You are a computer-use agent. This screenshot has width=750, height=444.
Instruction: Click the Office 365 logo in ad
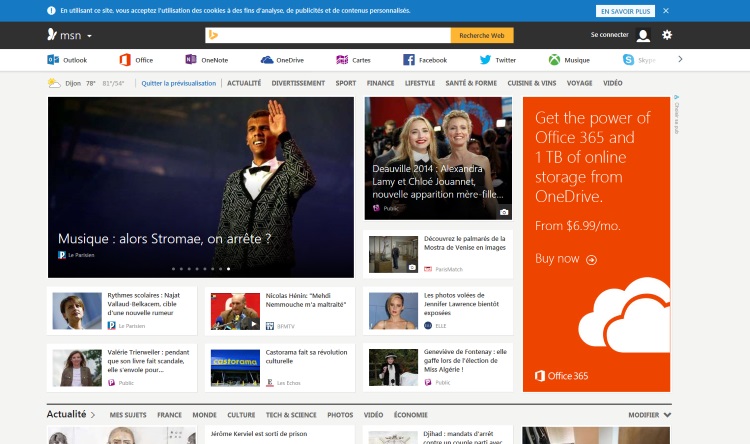tap(561, 376)
